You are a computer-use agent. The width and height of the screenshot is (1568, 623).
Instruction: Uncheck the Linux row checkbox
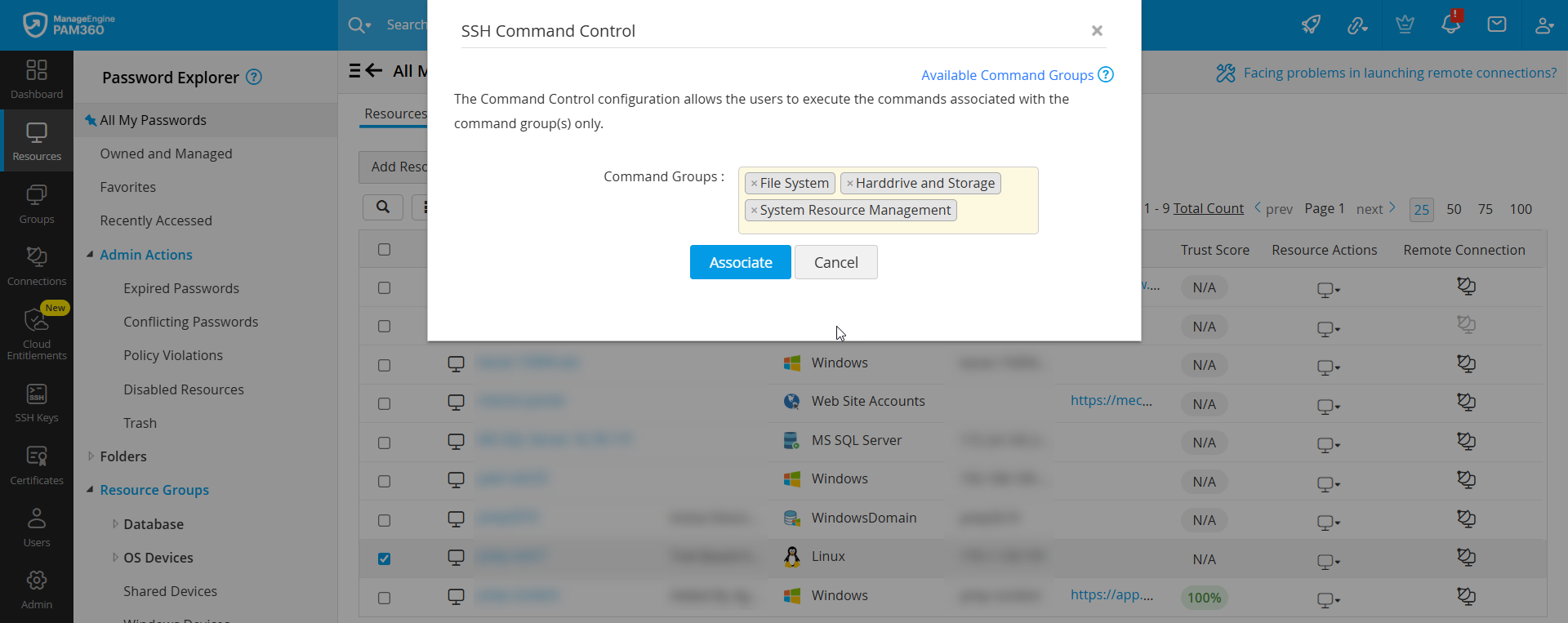(384, 559)
